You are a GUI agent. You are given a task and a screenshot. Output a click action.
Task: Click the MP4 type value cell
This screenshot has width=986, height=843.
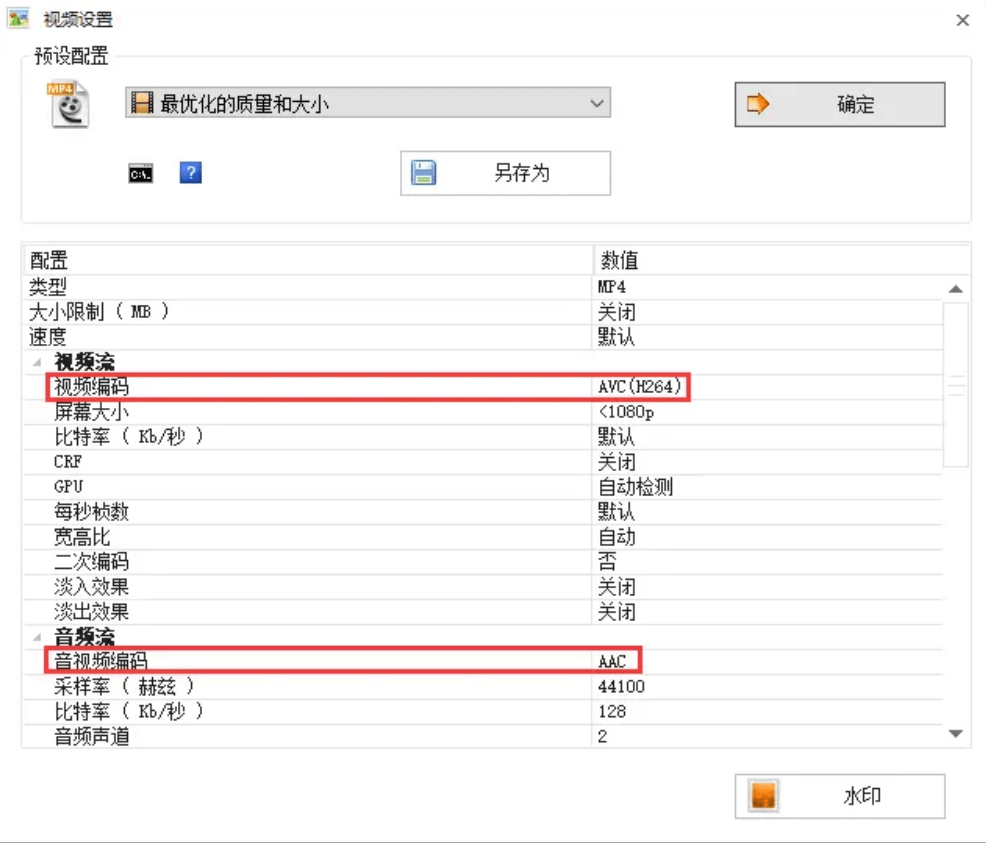(x=767, y=287)
